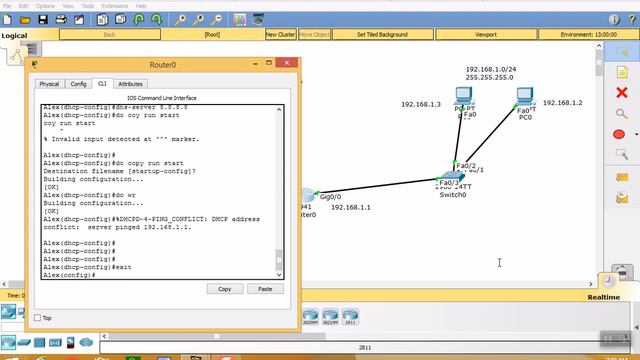This screenshot has width=640, height=360.
Task: Switch to the Attributes tab
Action: [130, 84]
